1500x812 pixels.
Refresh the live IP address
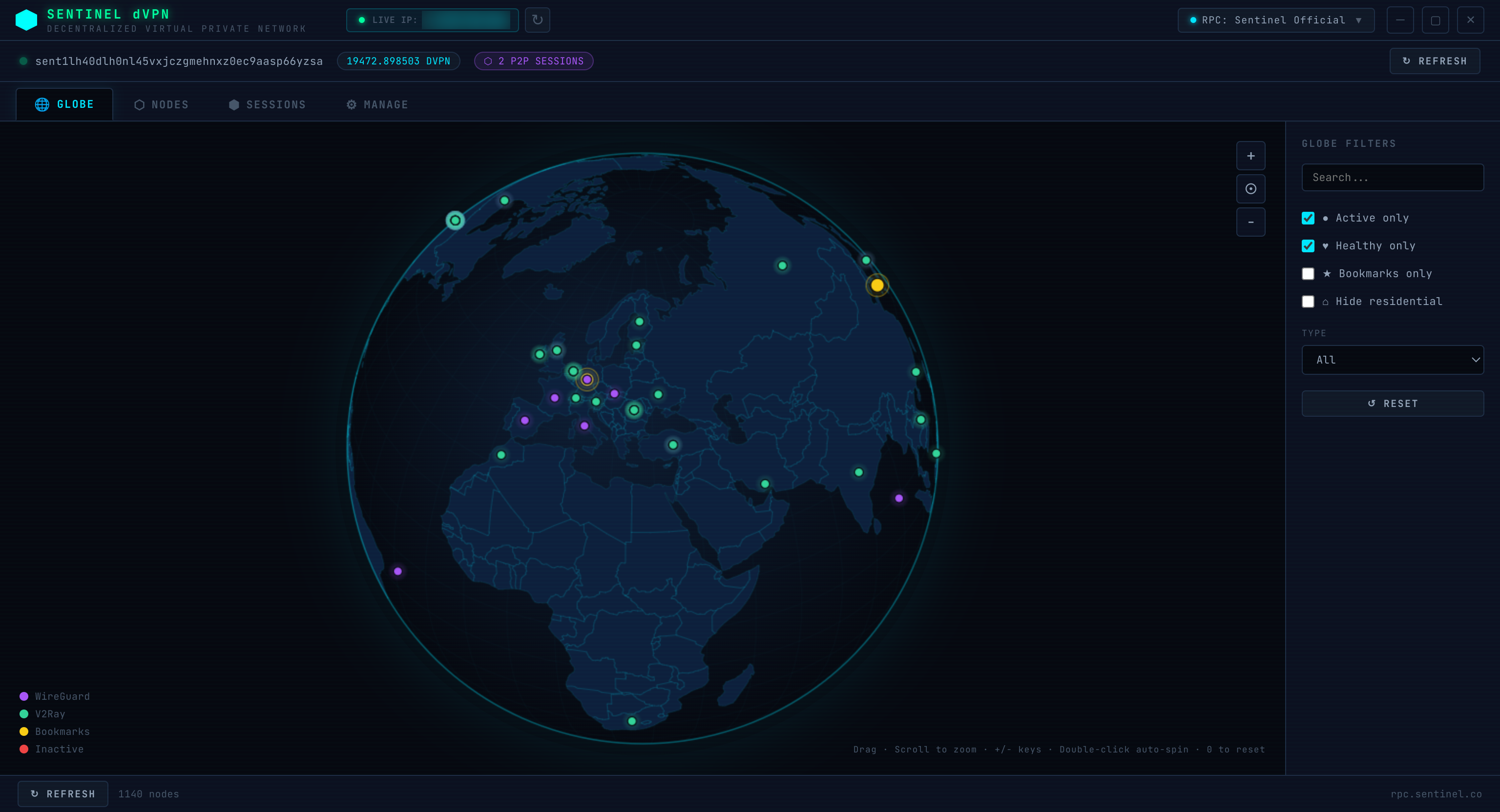pyautogui.click(x=537, y=20)
